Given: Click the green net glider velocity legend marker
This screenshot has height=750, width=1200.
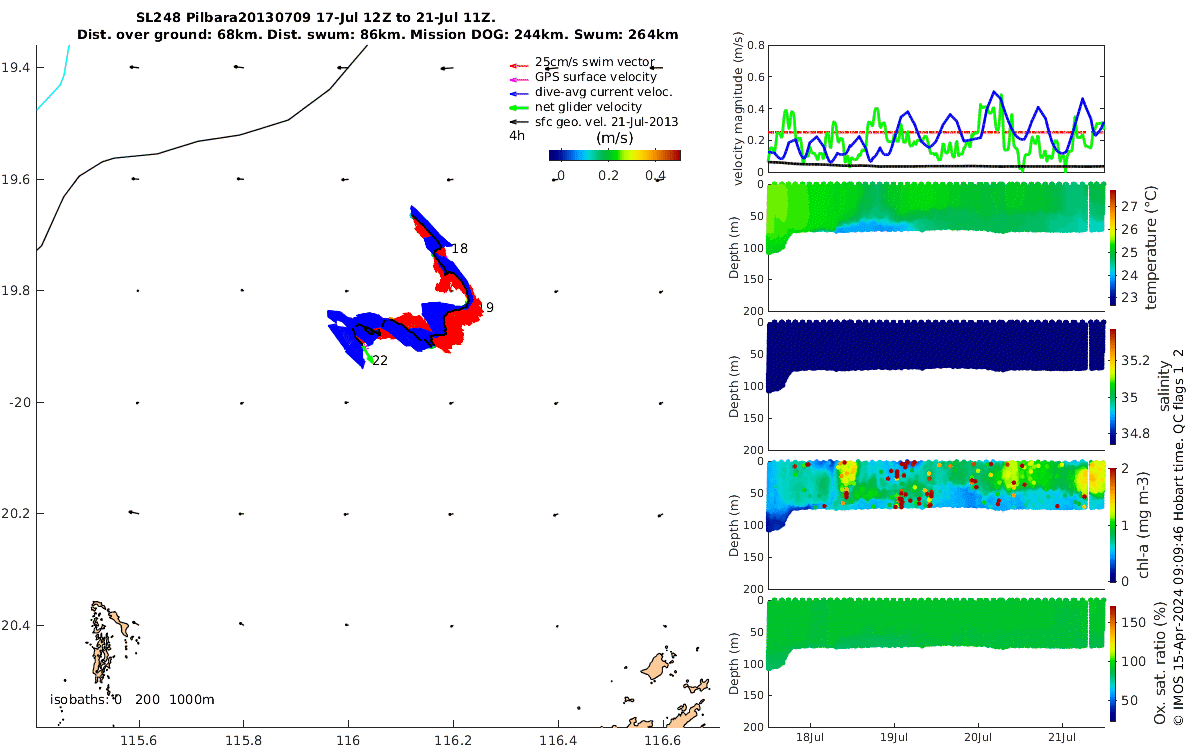Looking at the screenshot, I should [521, 107].
